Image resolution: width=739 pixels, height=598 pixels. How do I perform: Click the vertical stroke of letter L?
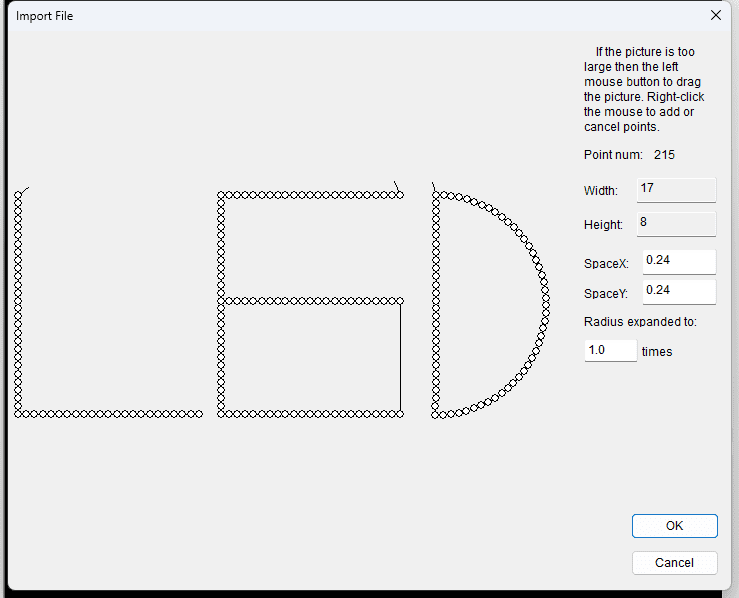pos(18,300)
